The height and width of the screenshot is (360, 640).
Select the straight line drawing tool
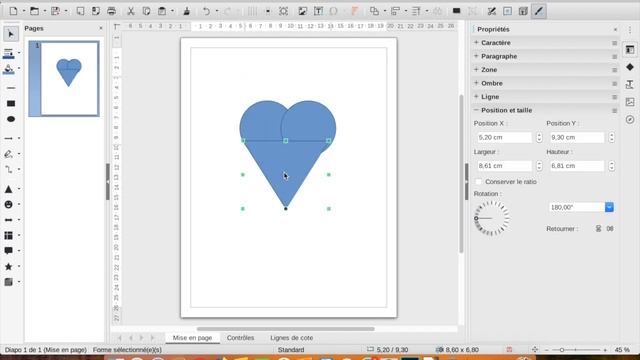11,88
